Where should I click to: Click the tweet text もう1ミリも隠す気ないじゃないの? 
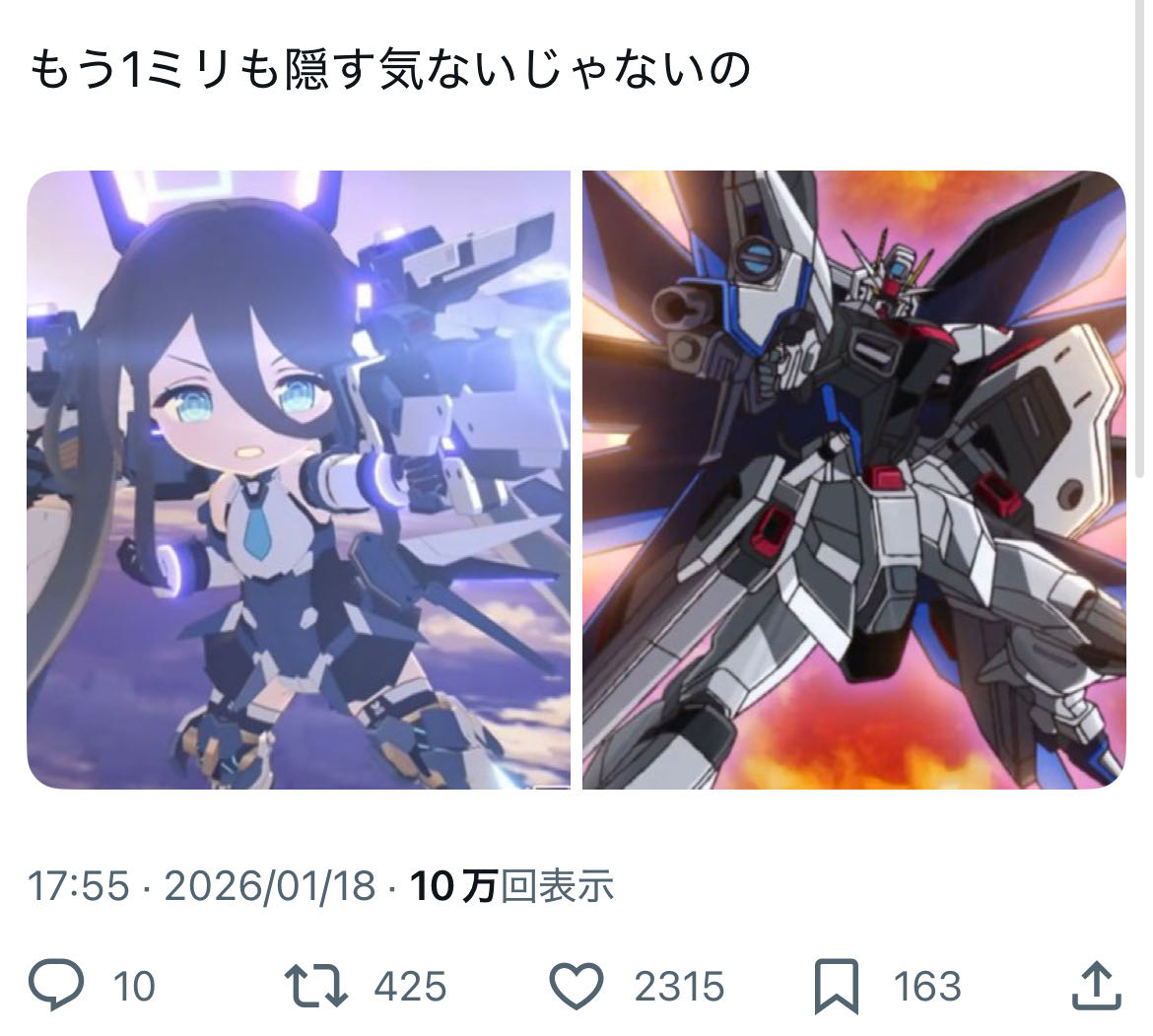coord(389,71)
